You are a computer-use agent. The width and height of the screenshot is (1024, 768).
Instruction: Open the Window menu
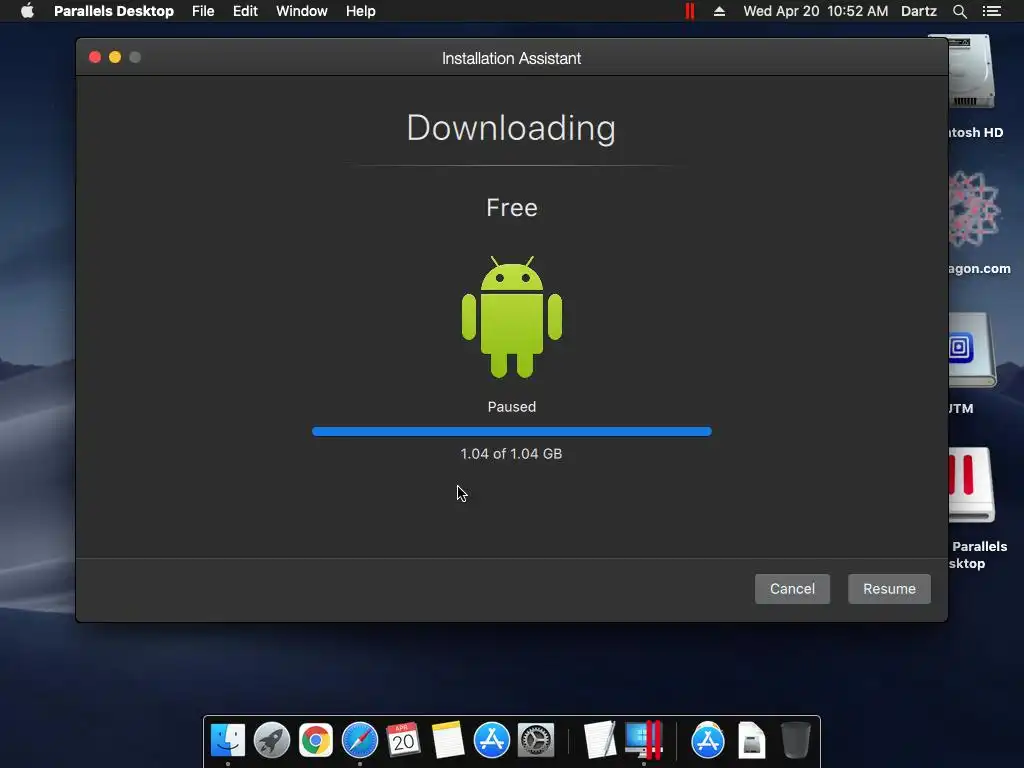(x=302, y=11)
